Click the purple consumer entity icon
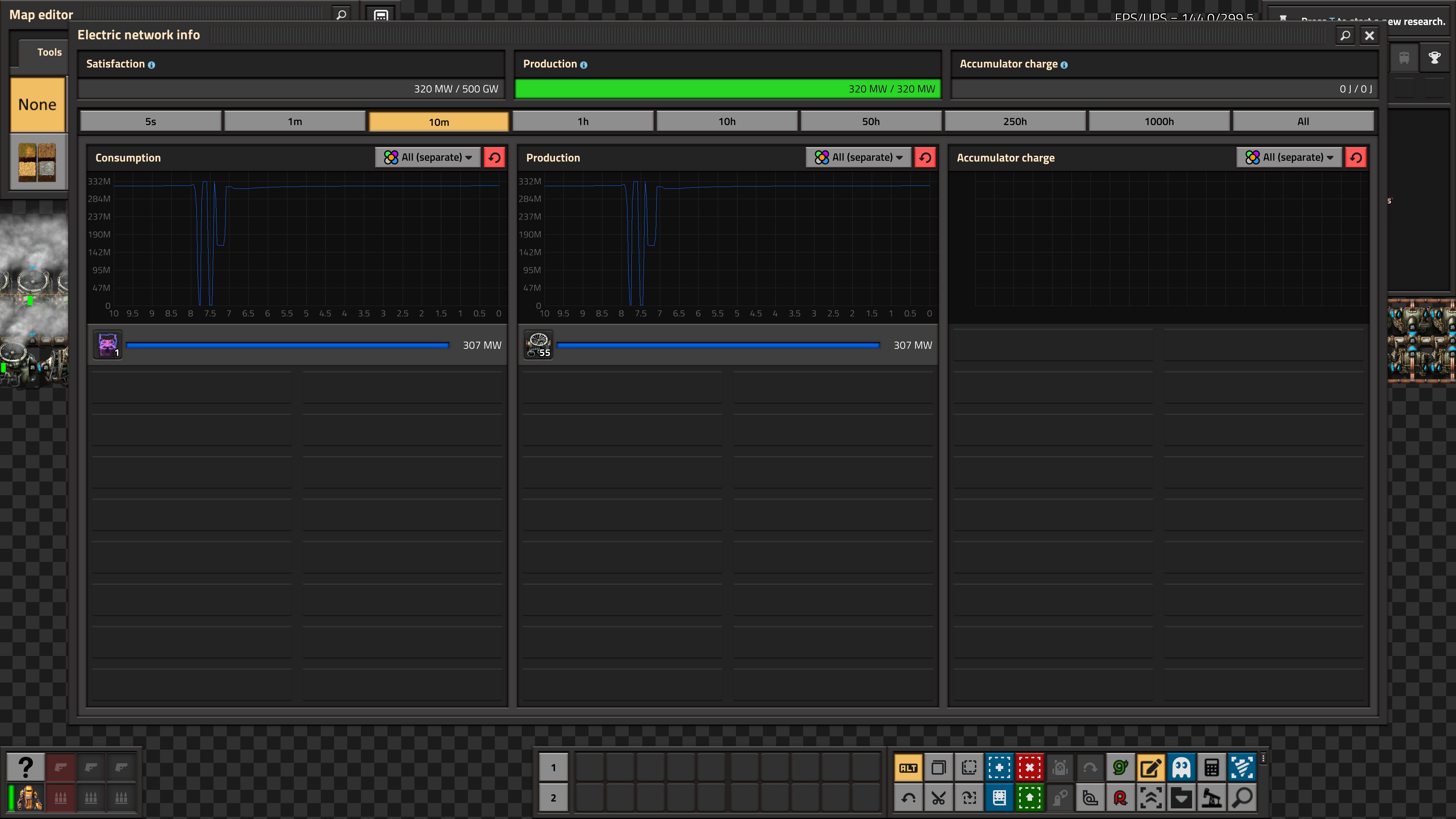Viewport: 1456px width, 819px height. 107,345
